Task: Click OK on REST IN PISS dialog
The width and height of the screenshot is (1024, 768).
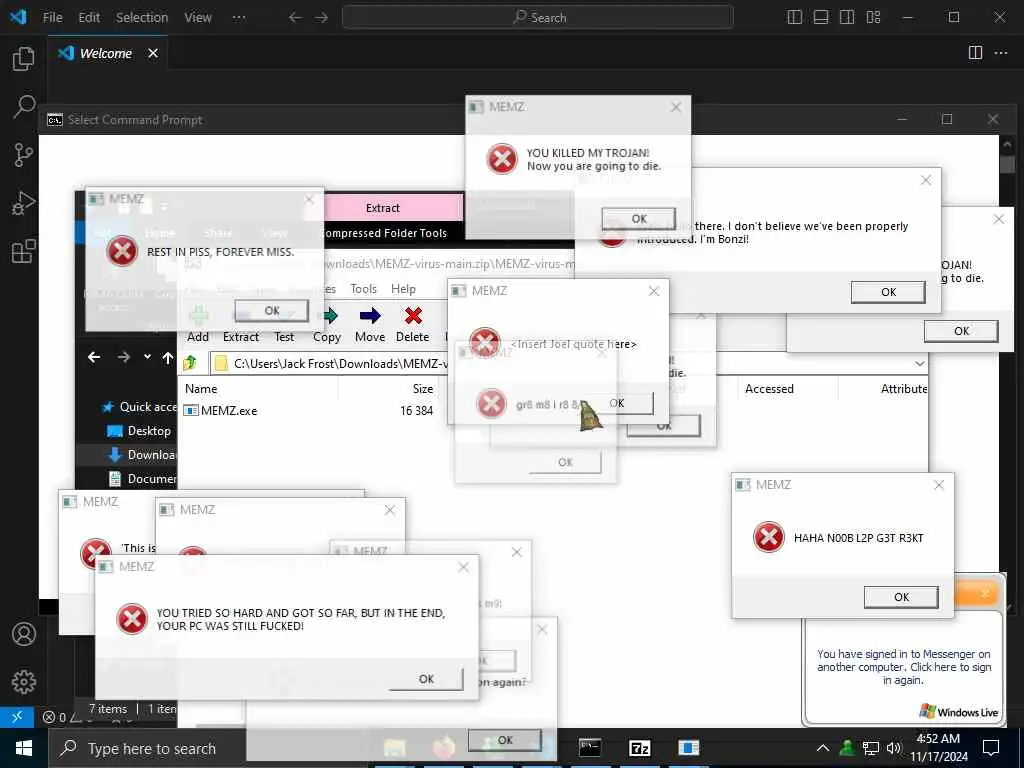Action: click(x=272, y=311)
